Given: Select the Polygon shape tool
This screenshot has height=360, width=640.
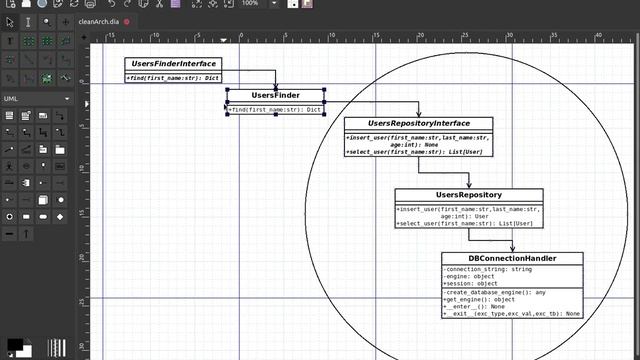Looking at the screenshot, I should tap(65, 41).
